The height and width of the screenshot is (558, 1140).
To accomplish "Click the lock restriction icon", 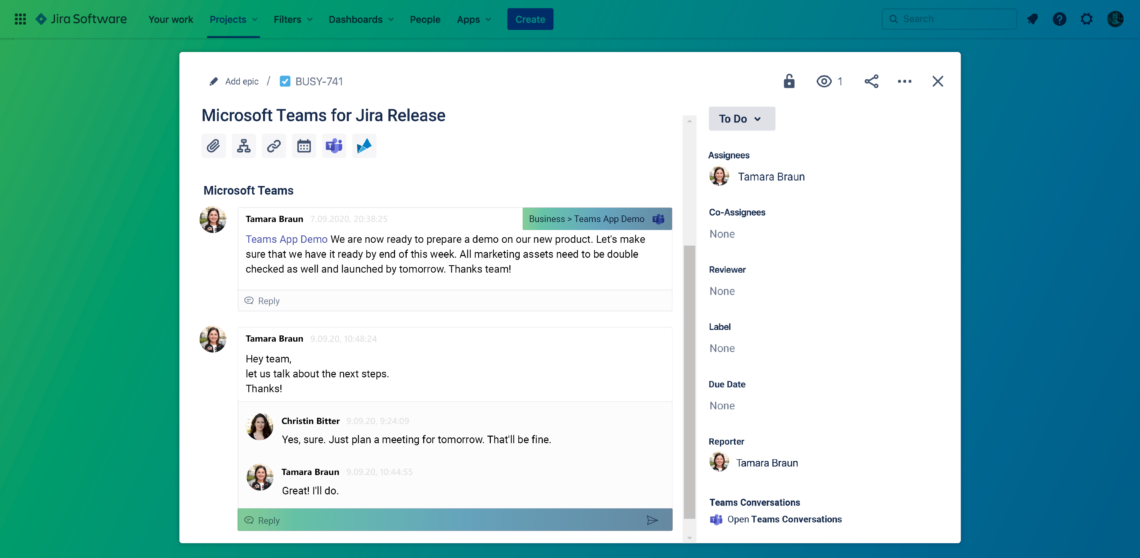I will coord(789,81).
